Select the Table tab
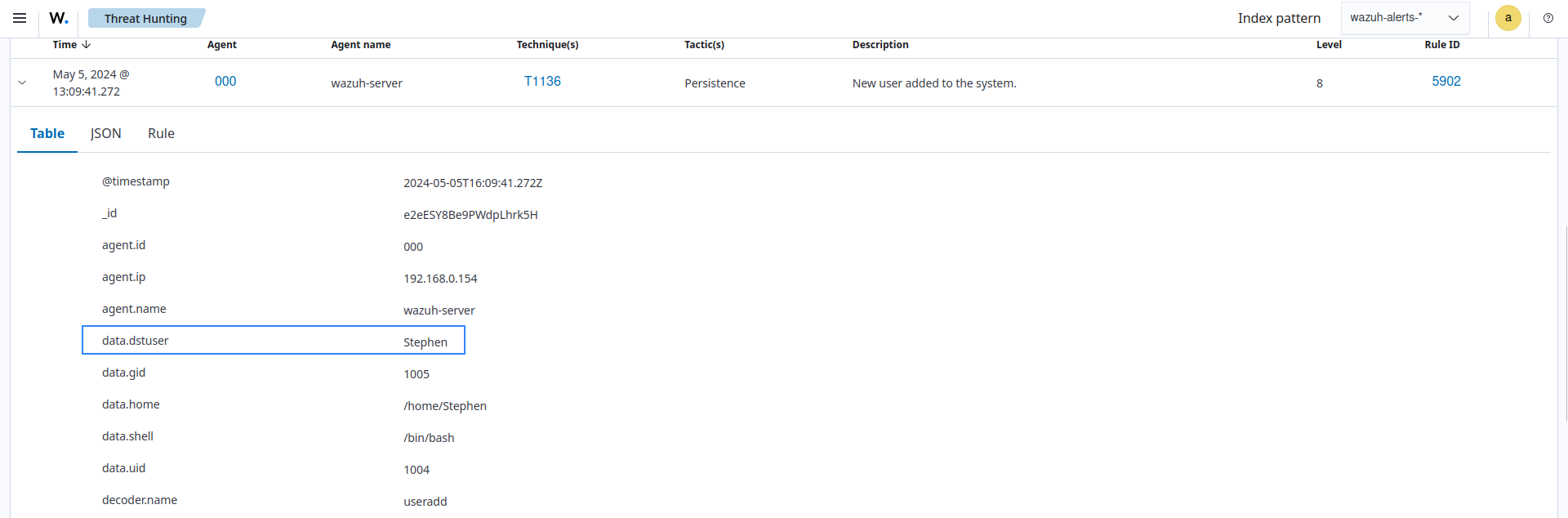Viewport: 1568px width, 518px height. tap(47, 134)
